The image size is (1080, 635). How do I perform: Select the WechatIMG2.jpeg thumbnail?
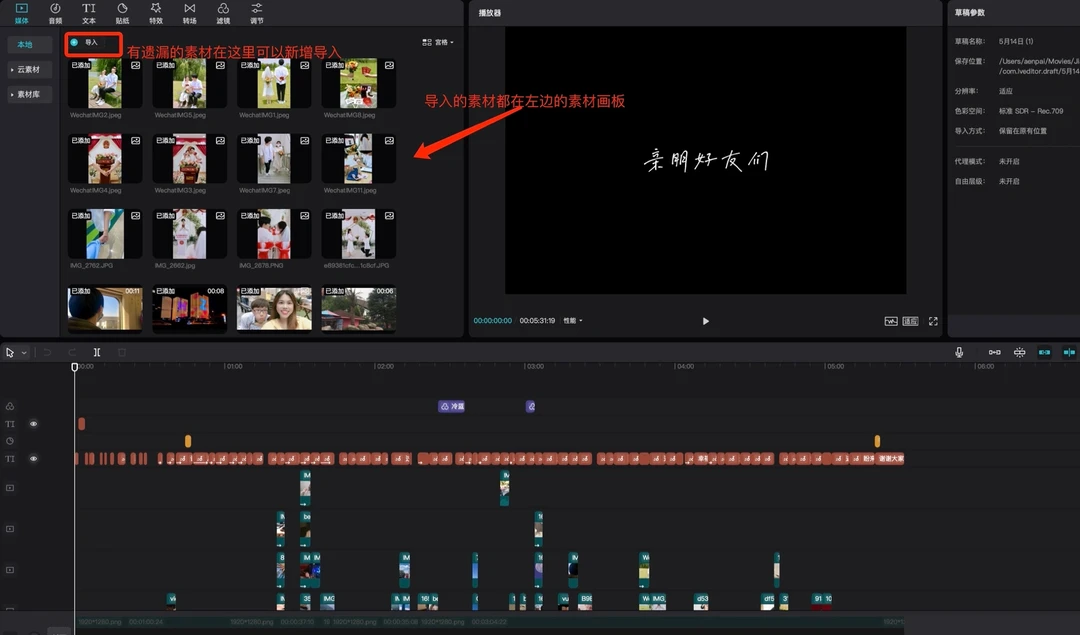(105, 83)
